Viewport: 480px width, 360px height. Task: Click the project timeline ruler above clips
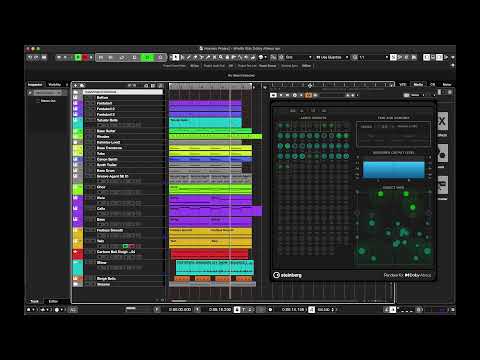[x=210, y=86]
